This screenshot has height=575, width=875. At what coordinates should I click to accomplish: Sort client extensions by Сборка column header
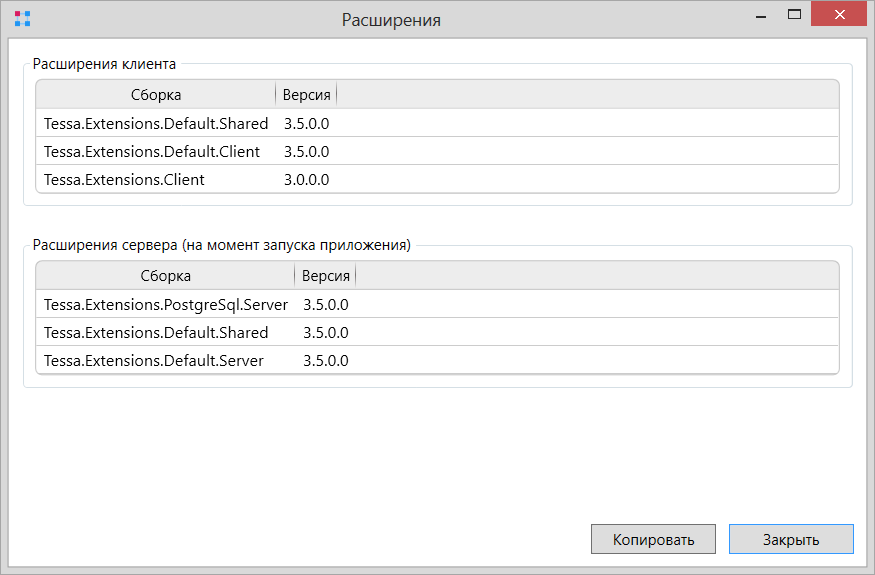click(156, 95)
